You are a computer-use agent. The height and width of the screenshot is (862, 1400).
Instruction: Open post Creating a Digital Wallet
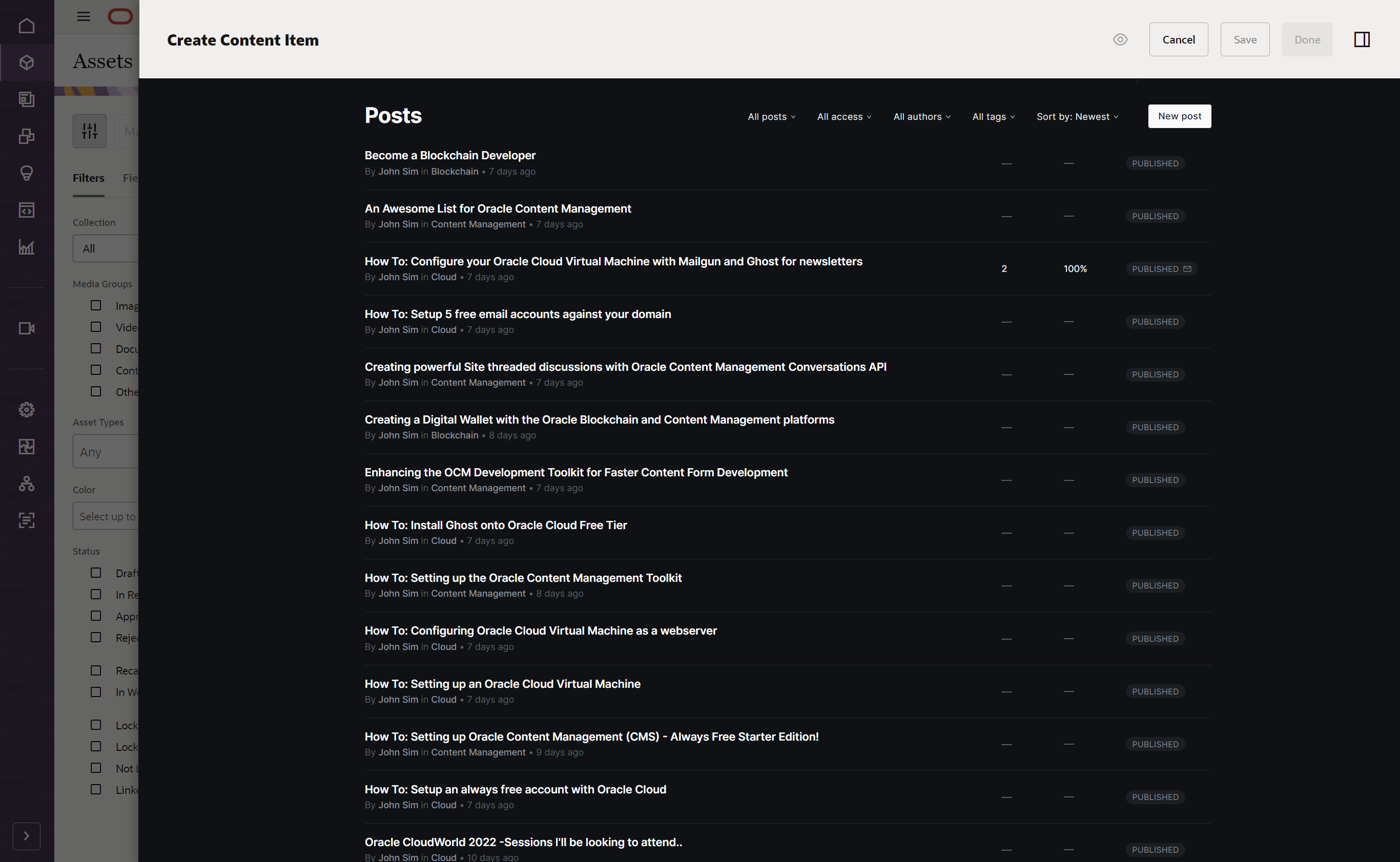pyautogui.click(x=600, y=419)
